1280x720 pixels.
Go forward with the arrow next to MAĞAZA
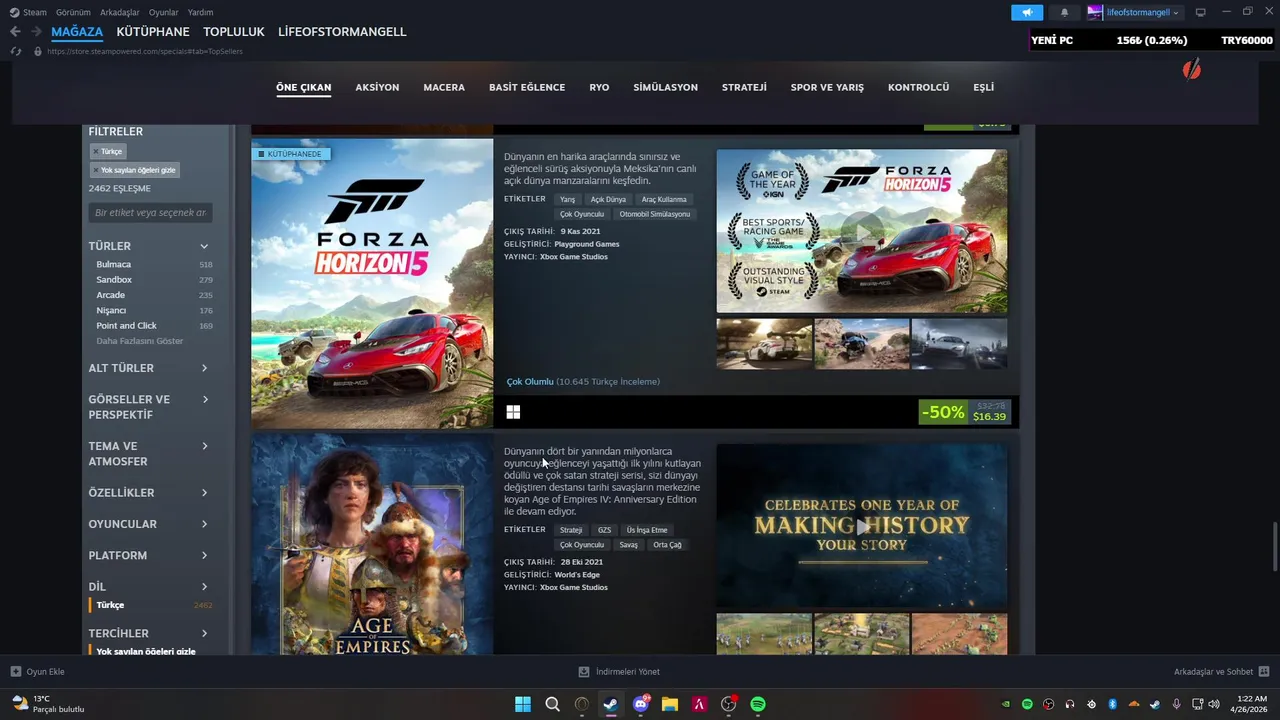click(x=36, y=32)
